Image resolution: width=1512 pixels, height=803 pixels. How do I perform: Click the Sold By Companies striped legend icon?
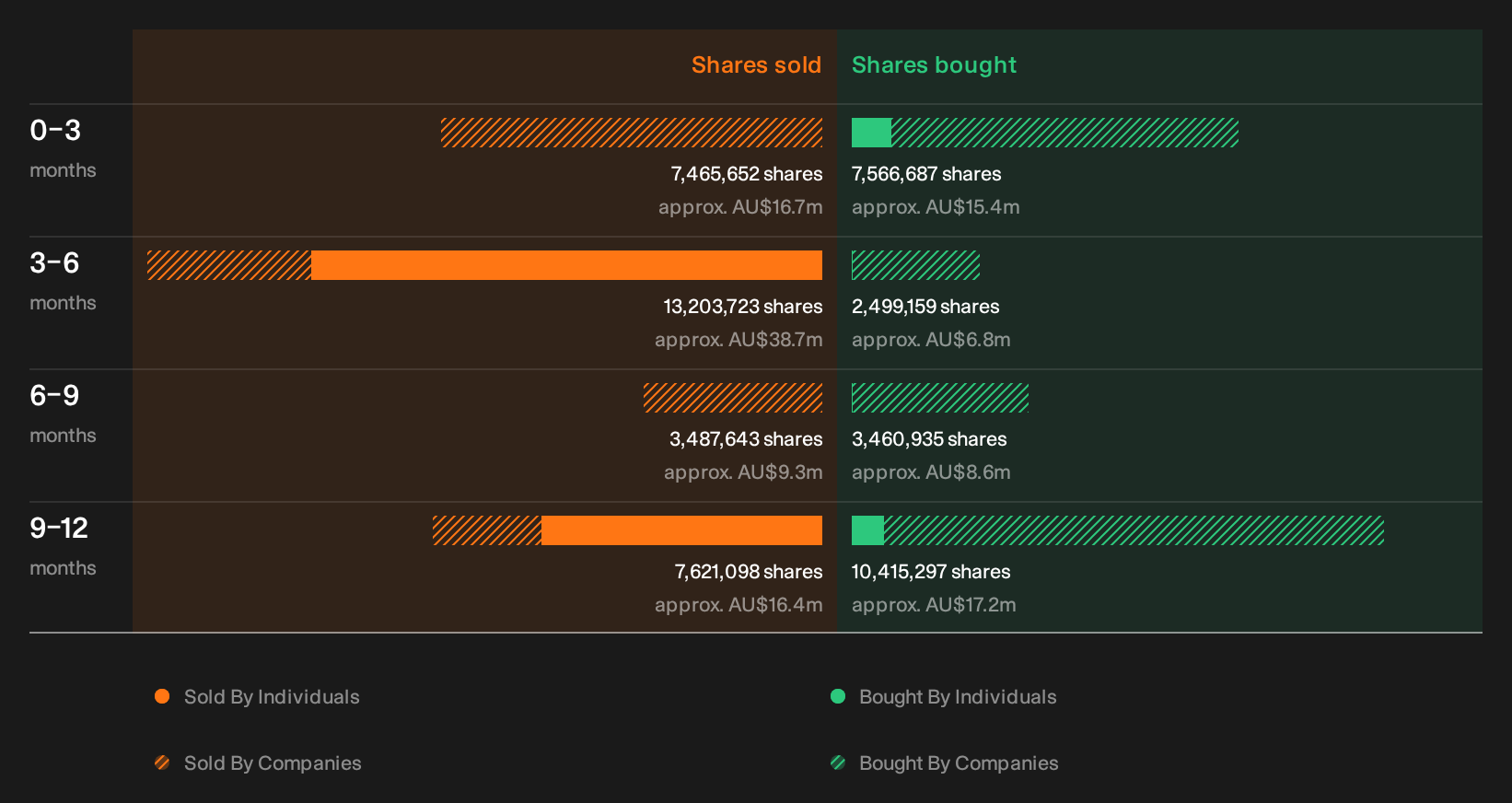point(162,762)
